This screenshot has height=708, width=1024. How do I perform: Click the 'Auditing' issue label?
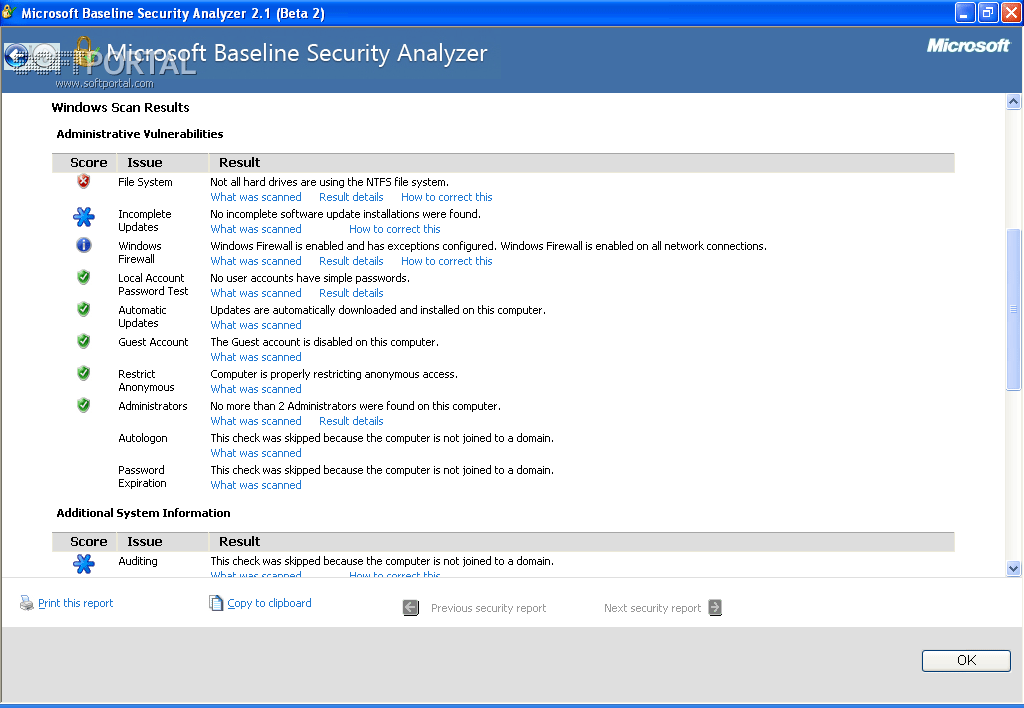click(138, 561)
